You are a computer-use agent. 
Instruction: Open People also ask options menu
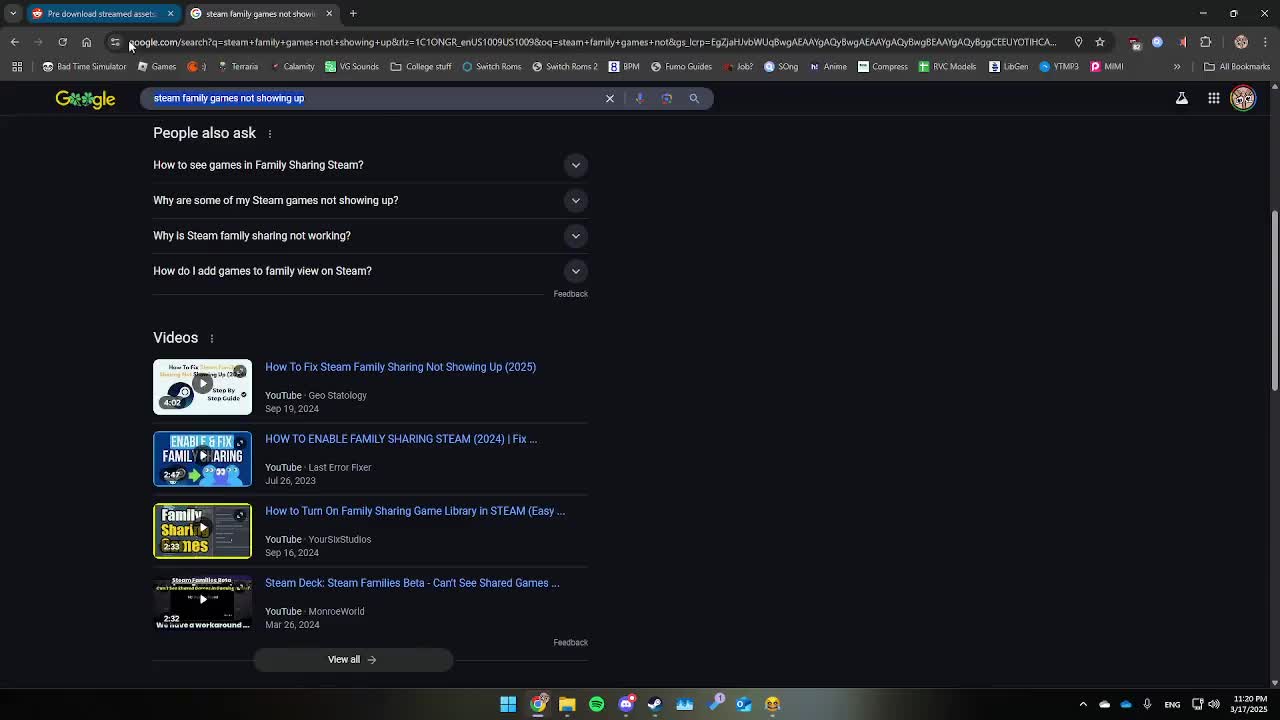tap(269, 134)
